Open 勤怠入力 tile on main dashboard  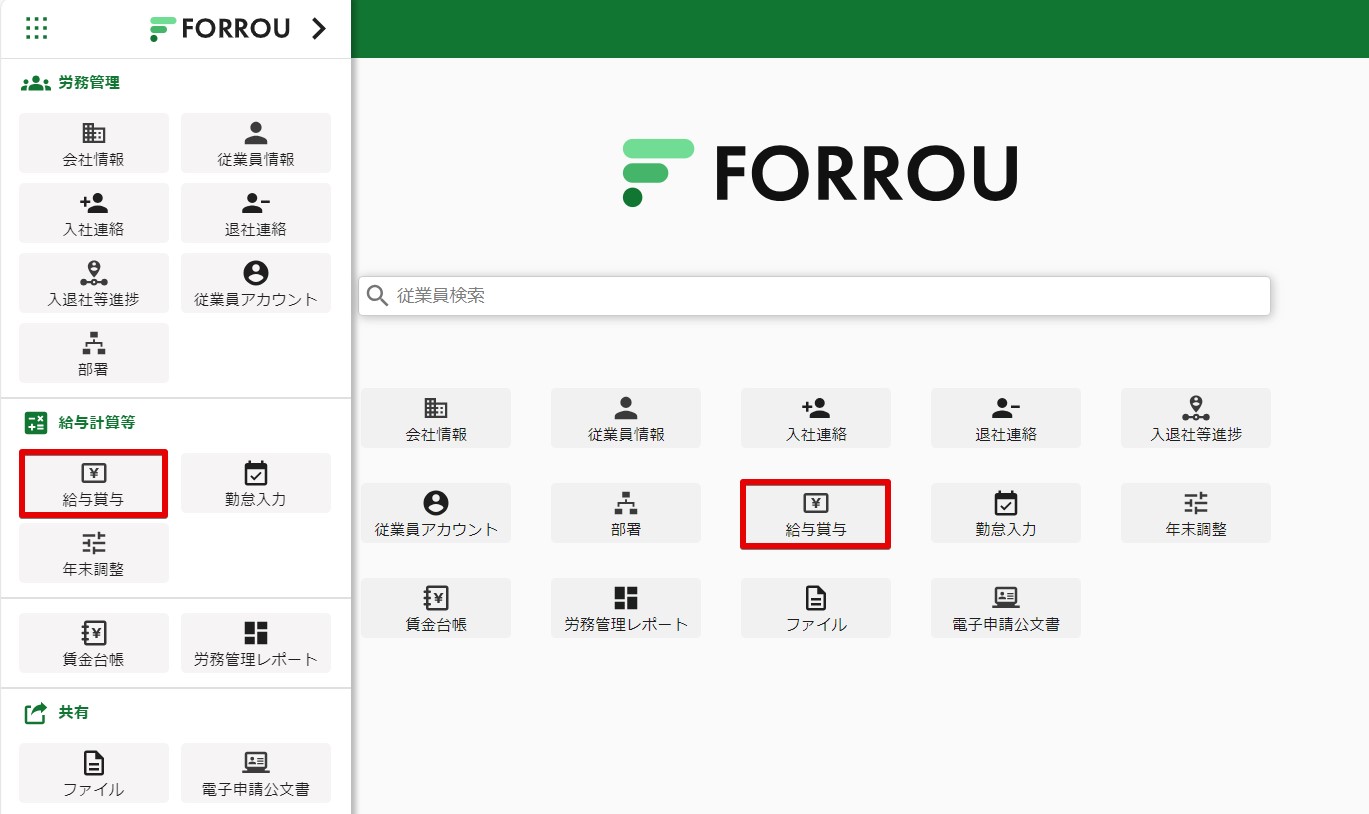tap(1006, 513)
